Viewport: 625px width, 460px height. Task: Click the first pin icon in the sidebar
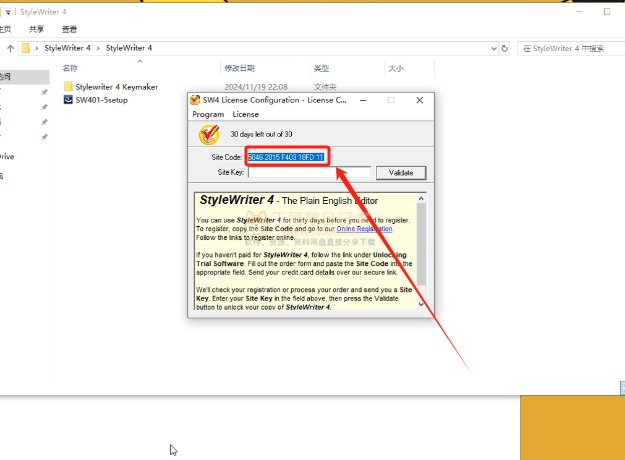pyautogui.click(x=44, y=92)
